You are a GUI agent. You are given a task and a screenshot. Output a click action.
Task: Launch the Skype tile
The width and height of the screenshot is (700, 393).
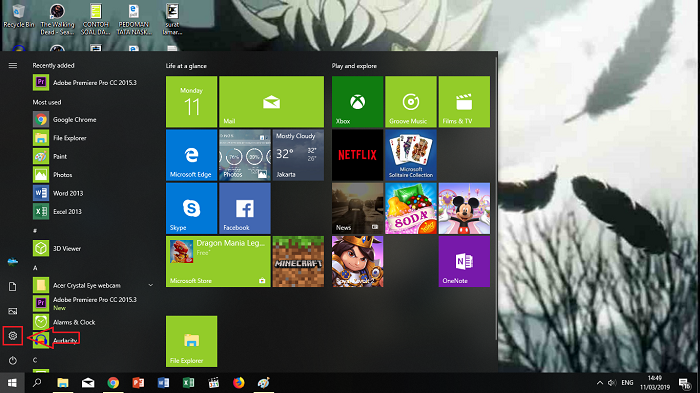(x=192, y=208)
